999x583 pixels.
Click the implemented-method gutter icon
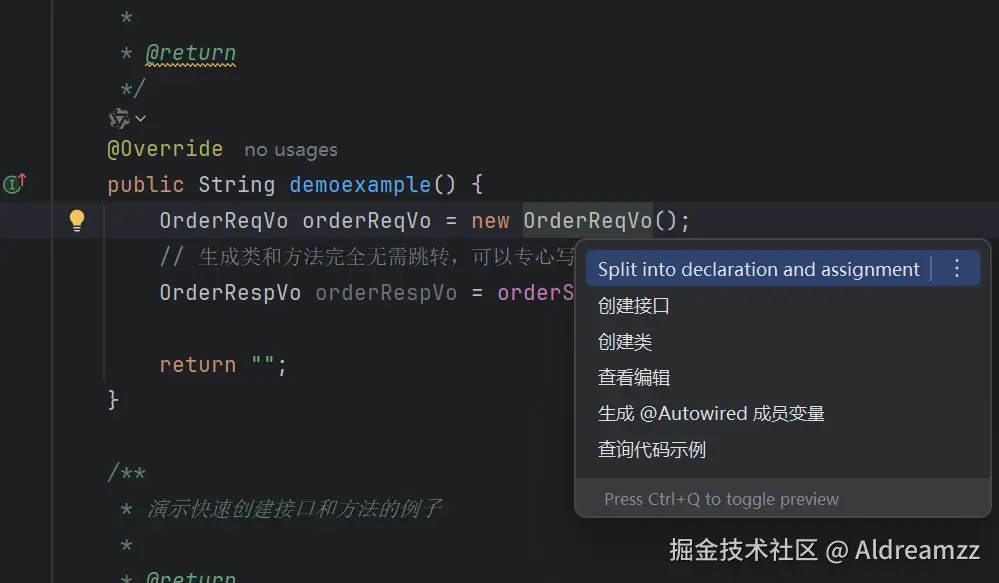point(14,184)
